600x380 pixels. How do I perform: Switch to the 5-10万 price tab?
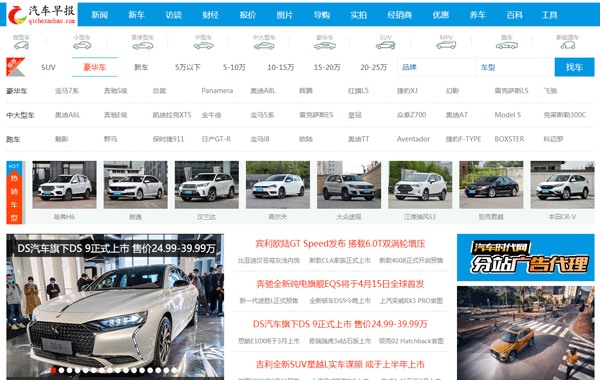tap(234, 67)
